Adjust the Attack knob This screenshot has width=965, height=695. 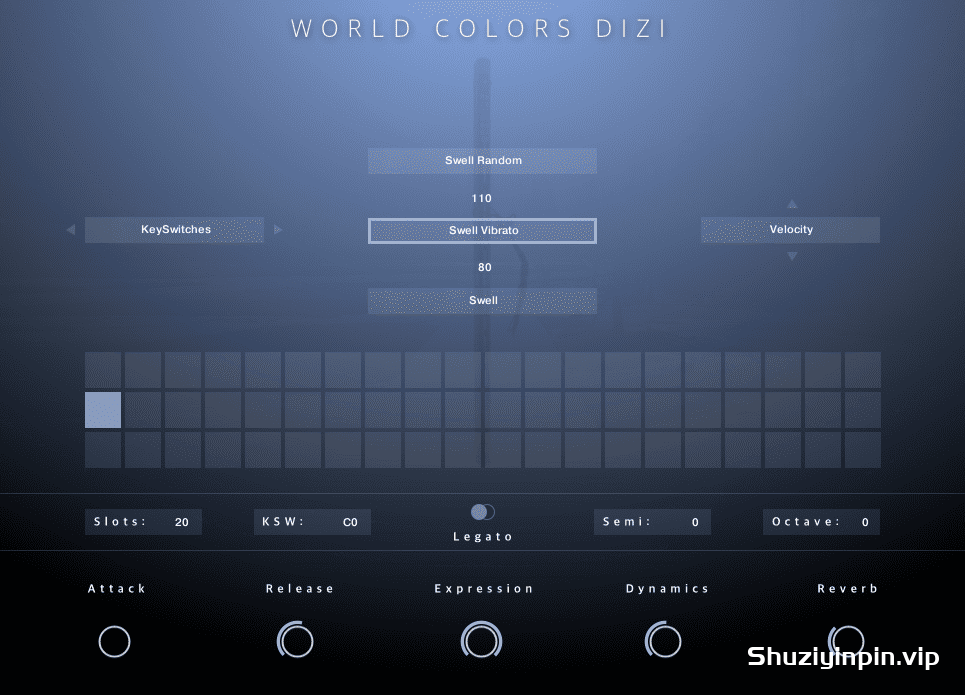[x=114, y=641]
